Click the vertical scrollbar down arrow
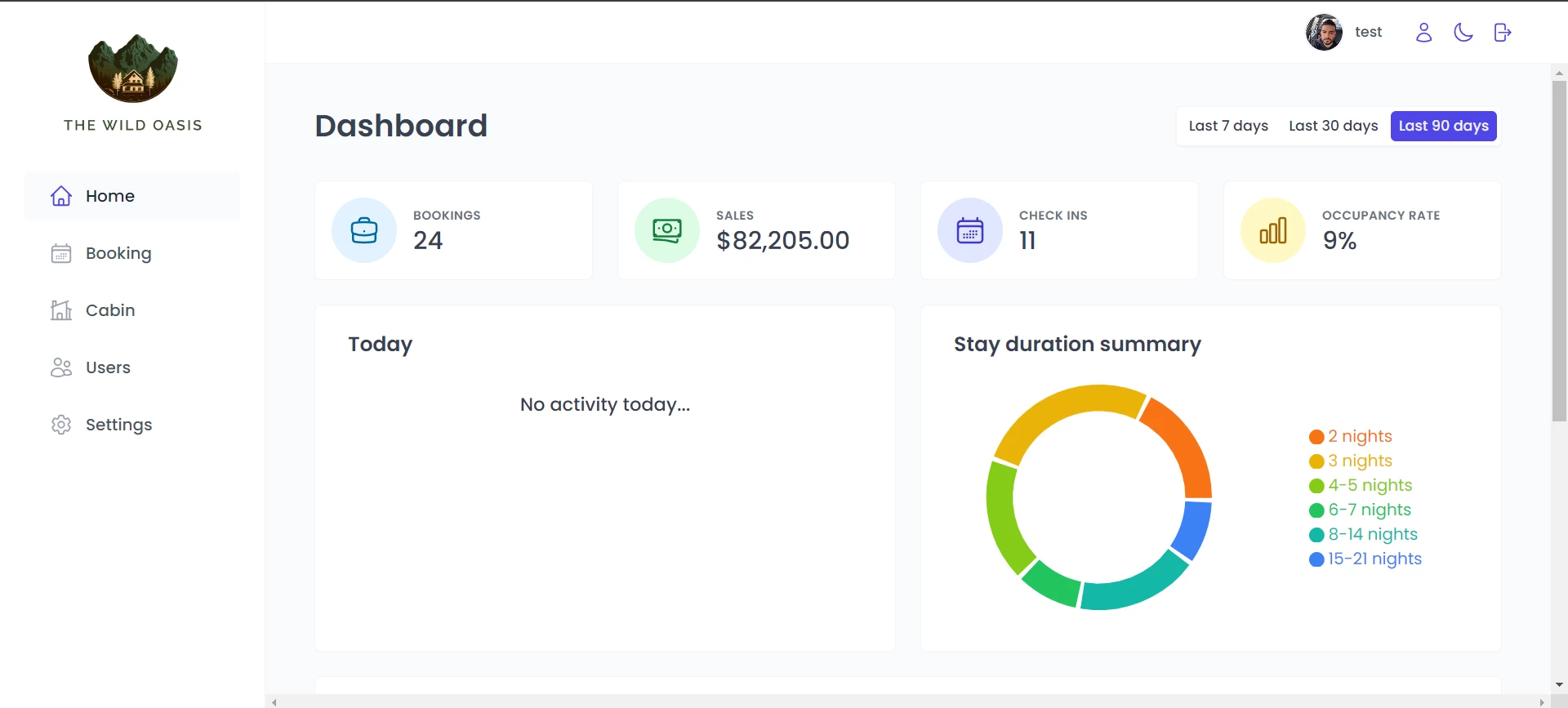The image size is (1568, 708). (1559, 685)
